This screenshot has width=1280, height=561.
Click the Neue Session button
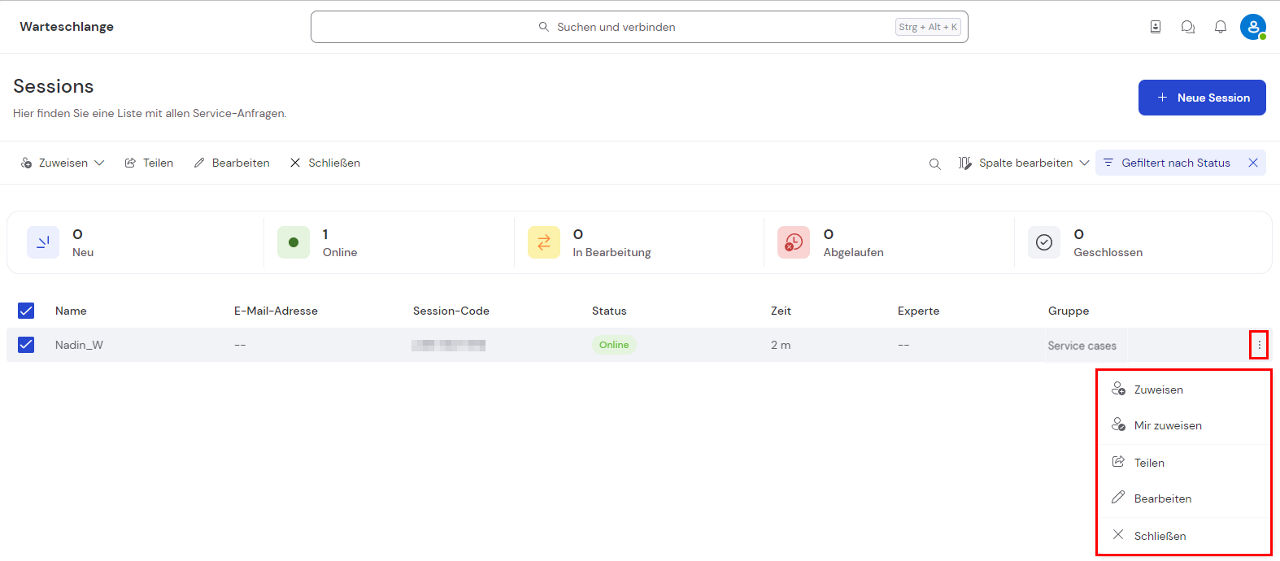(1202, 98)
